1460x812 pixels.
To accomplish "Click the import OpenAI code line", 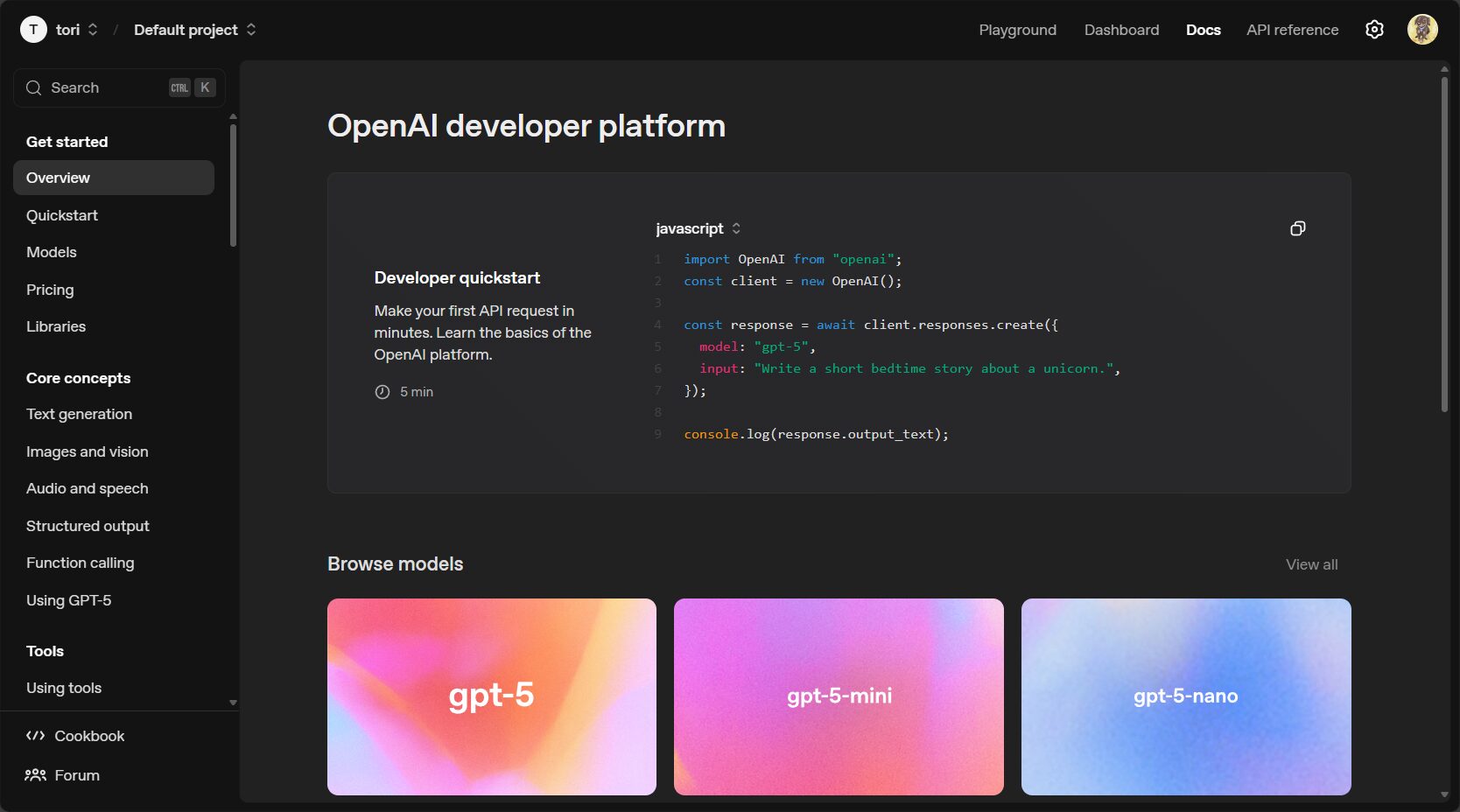I will click(792, 259).
